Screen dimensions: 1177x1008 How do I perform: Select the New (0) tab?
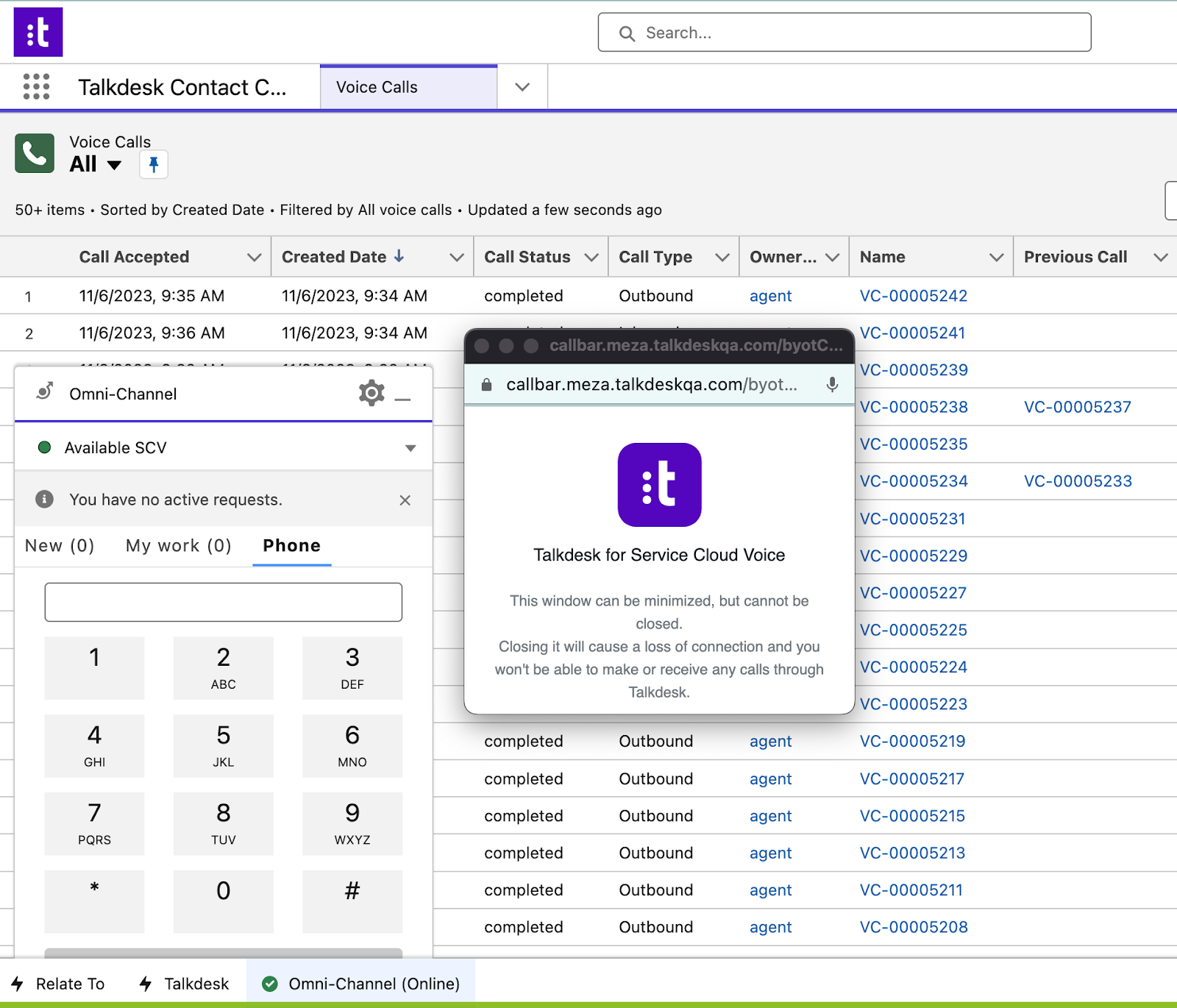click(60, 545)
